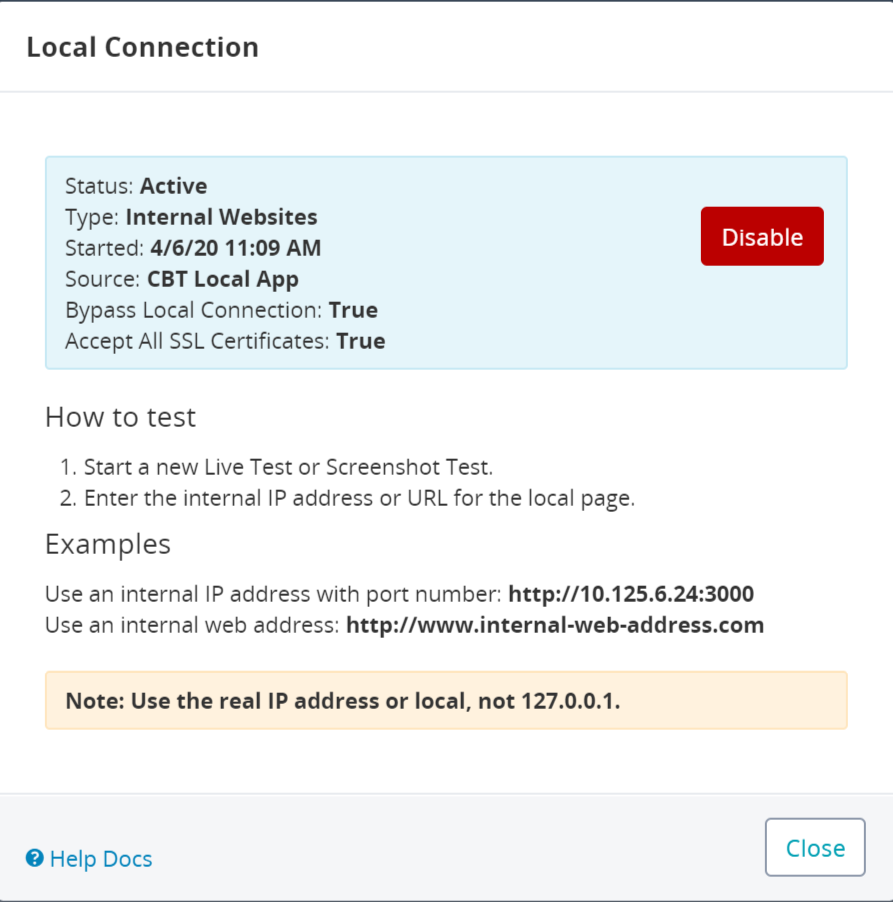
Task: Click the orange note about 127.0.0.1
Action: coord(446,701)
